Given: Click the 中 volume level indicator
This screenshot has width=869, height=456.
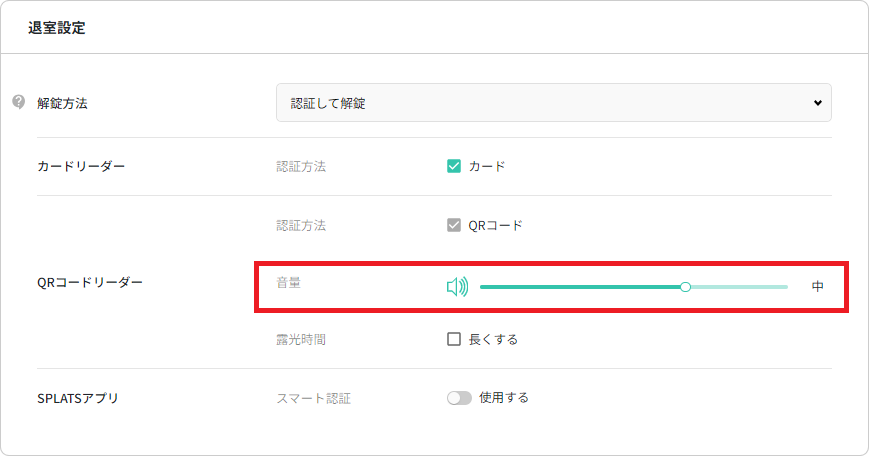Looking at the screenshot, I should pos(817,287).
